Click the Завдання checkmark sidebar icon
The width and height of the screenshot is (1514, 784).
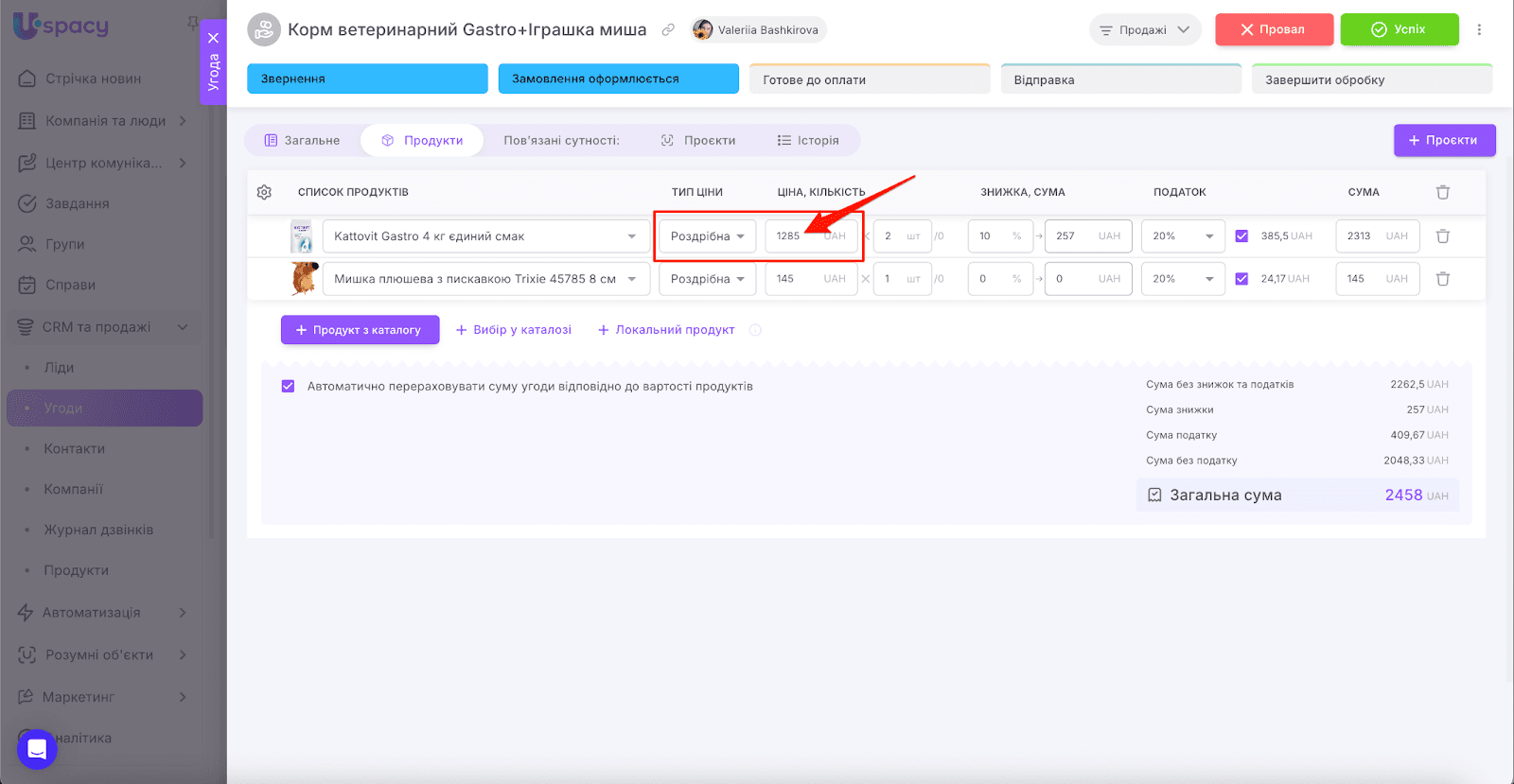click(x=27, y=203)
